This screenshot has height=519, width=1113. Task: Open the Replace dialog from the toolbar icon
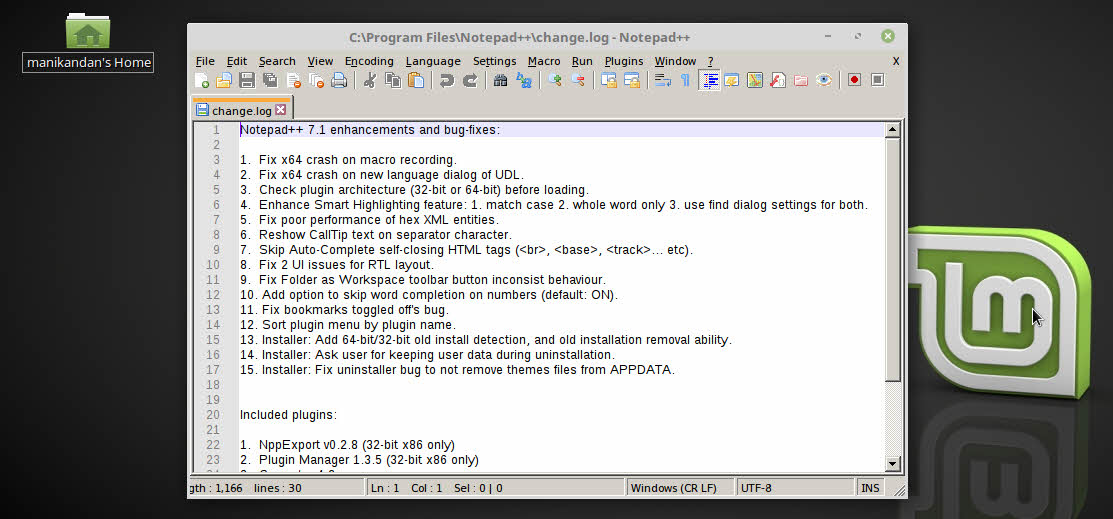pos(524,80)
